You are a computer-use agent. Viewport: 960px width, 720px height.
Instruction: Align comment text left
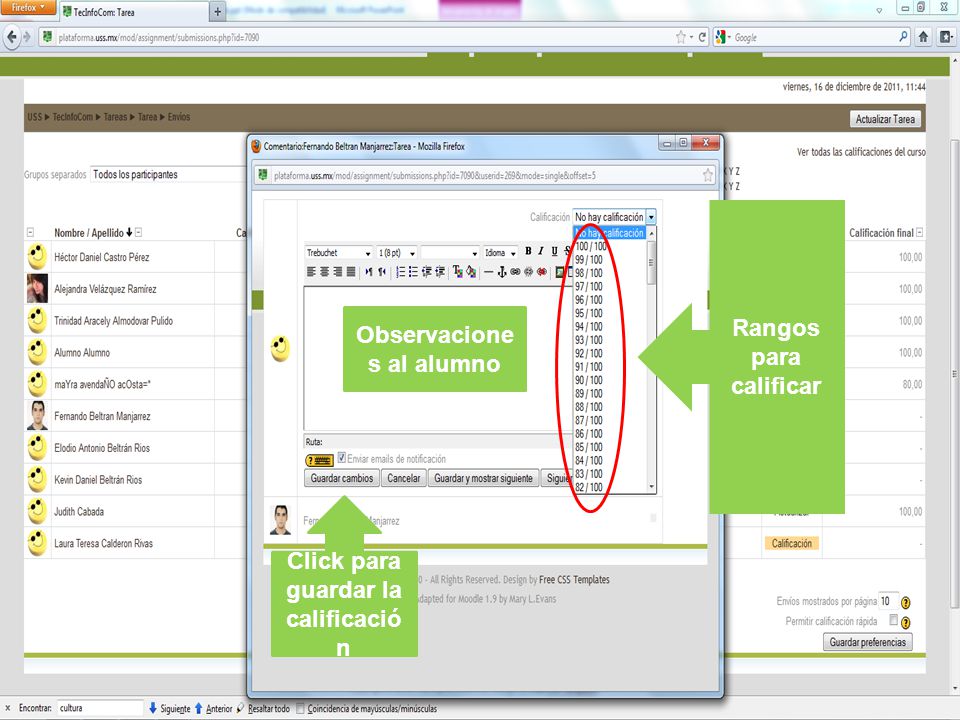[x=311, y=271]
